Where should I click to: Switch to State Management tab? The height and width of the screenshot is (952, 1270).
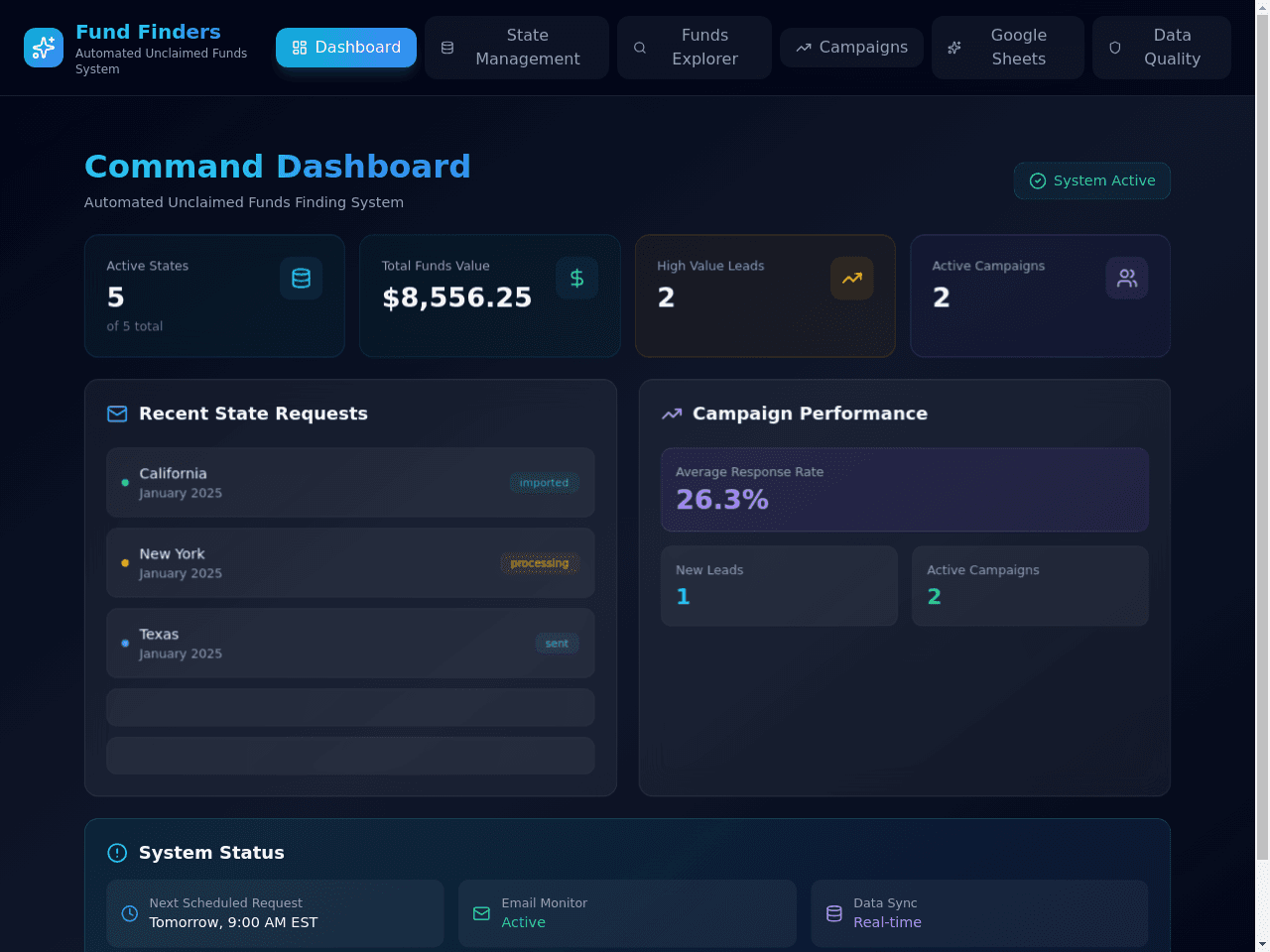[x=517, y=48]
